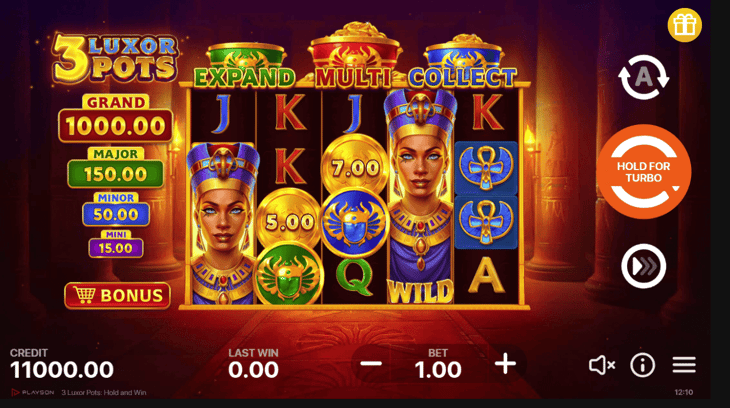This screenshot has width=730, height=408.
Task: Click the blue scarab coin symbol
Action: (x=354, y=223)
